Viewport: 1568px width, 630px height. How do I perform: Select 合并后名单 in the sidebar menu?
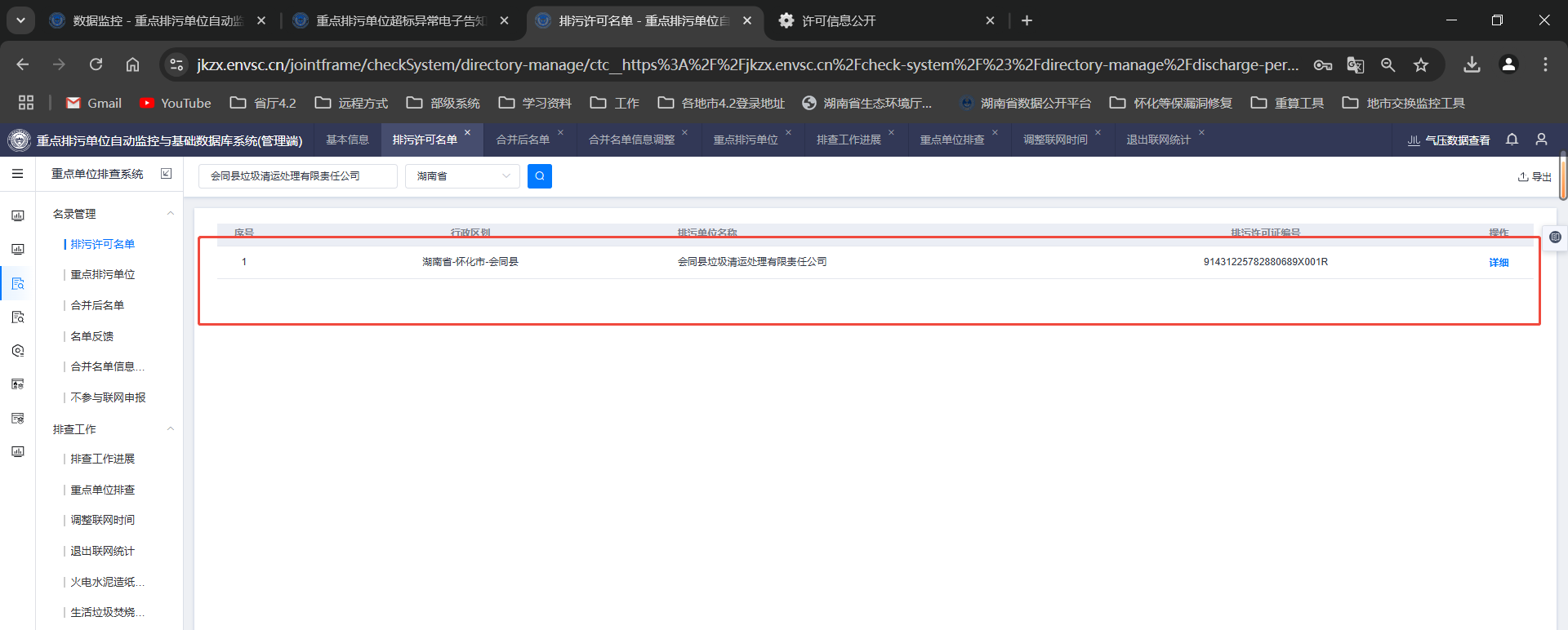(x=97, y=305)
